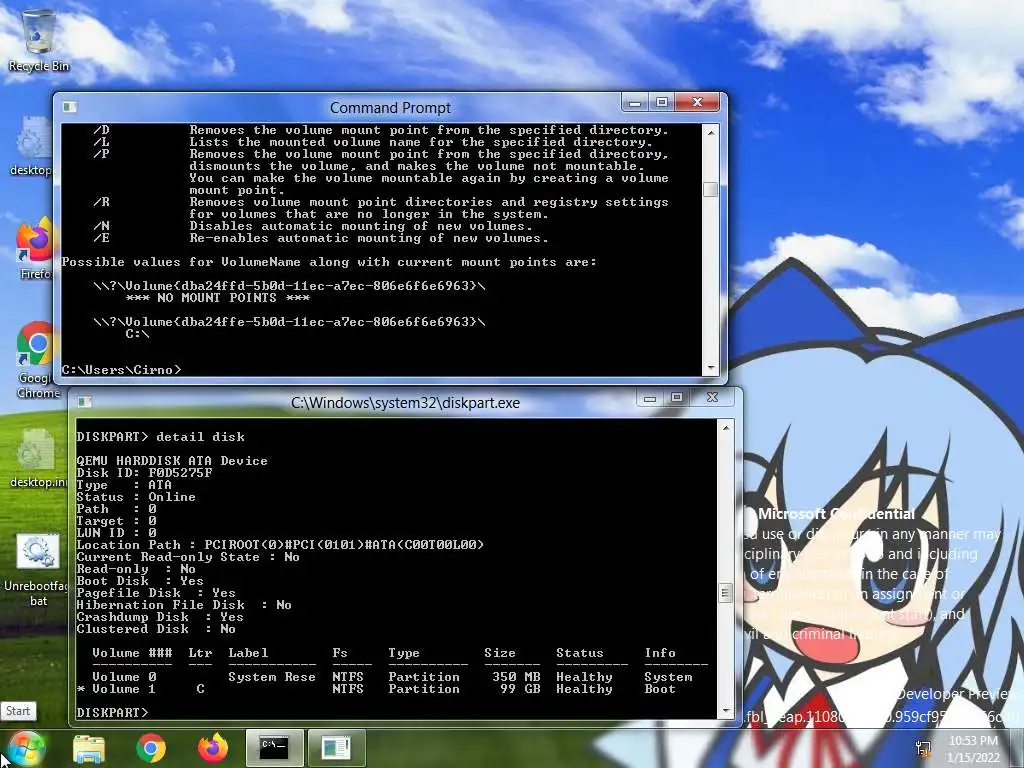Switch to Command Prompt taskbar button
Screen dimensions: 1024x768
point(274,748)
